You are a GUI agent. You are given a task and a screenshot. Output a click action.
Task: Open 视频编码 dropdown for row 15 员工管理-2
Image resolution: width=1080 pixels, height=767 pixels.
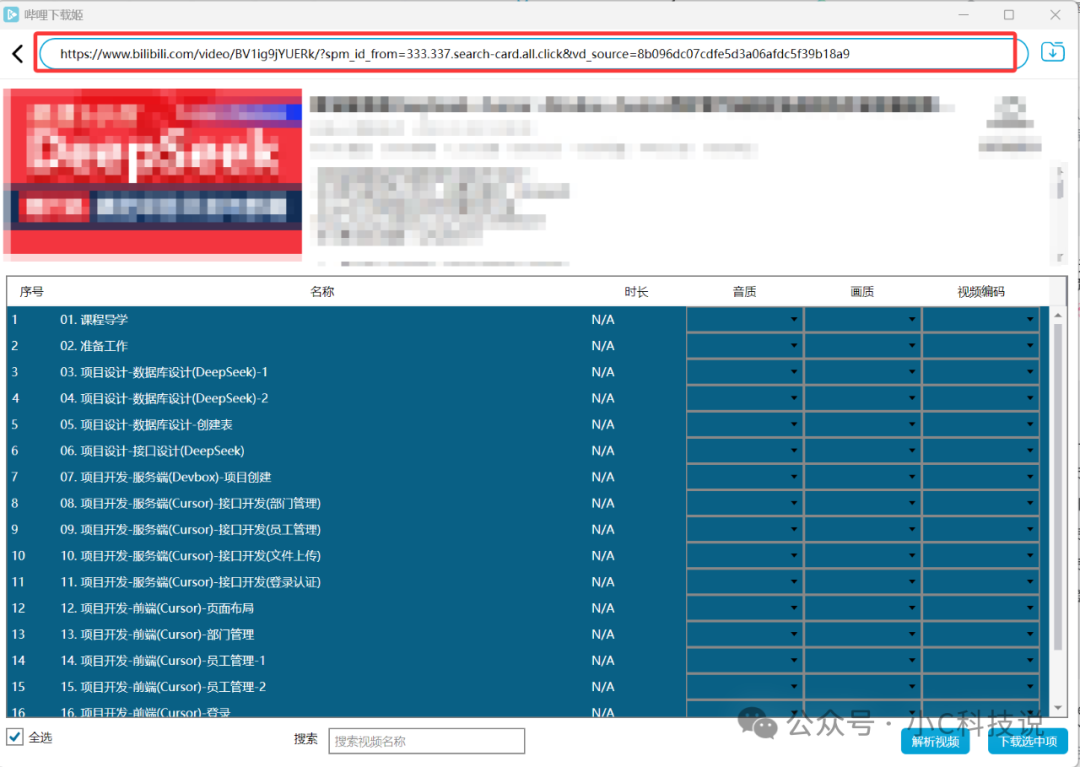coord(981,686)
